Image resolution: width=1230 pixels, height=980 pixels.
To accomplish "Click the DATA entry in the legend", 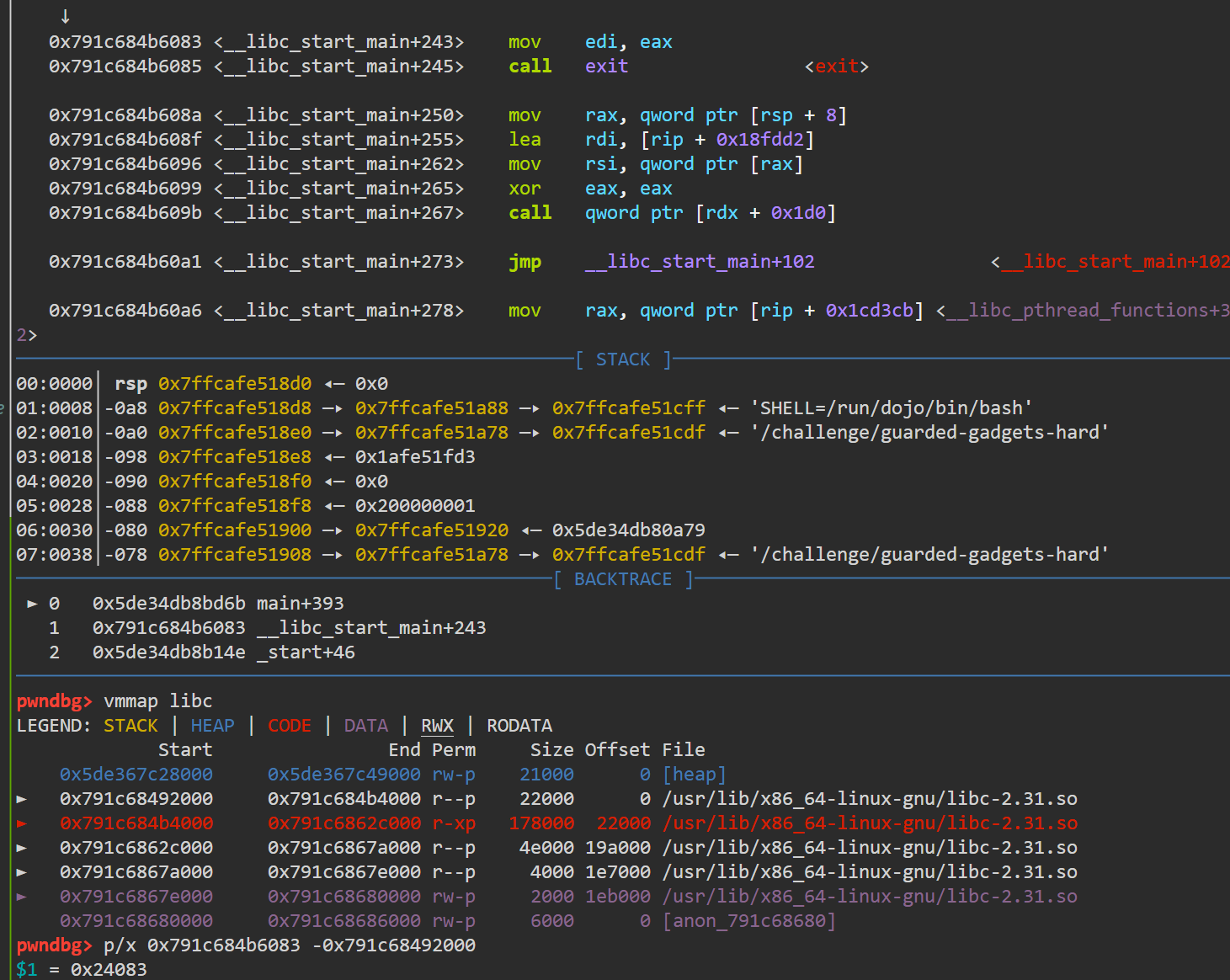I will [366, 726].
